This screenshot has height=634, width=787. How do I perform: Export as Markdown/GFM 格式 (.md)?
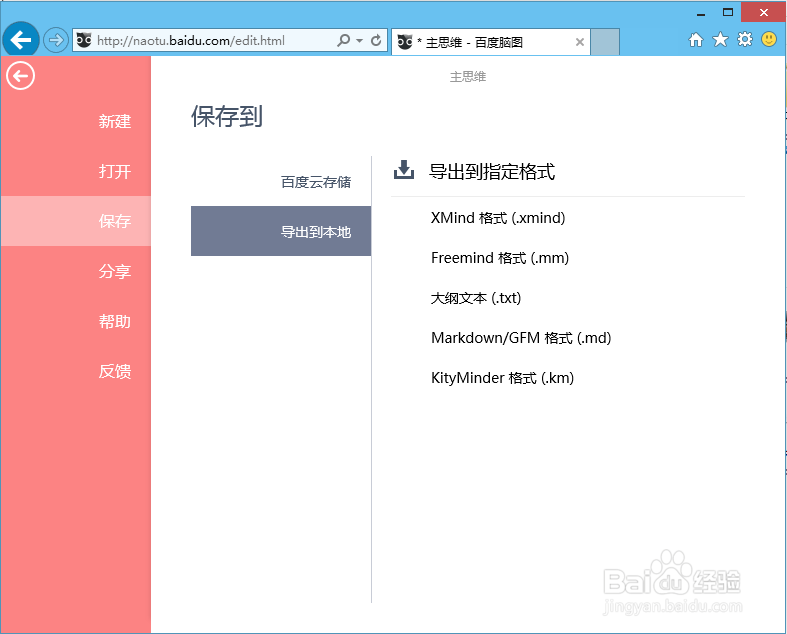tap(521, 338)
